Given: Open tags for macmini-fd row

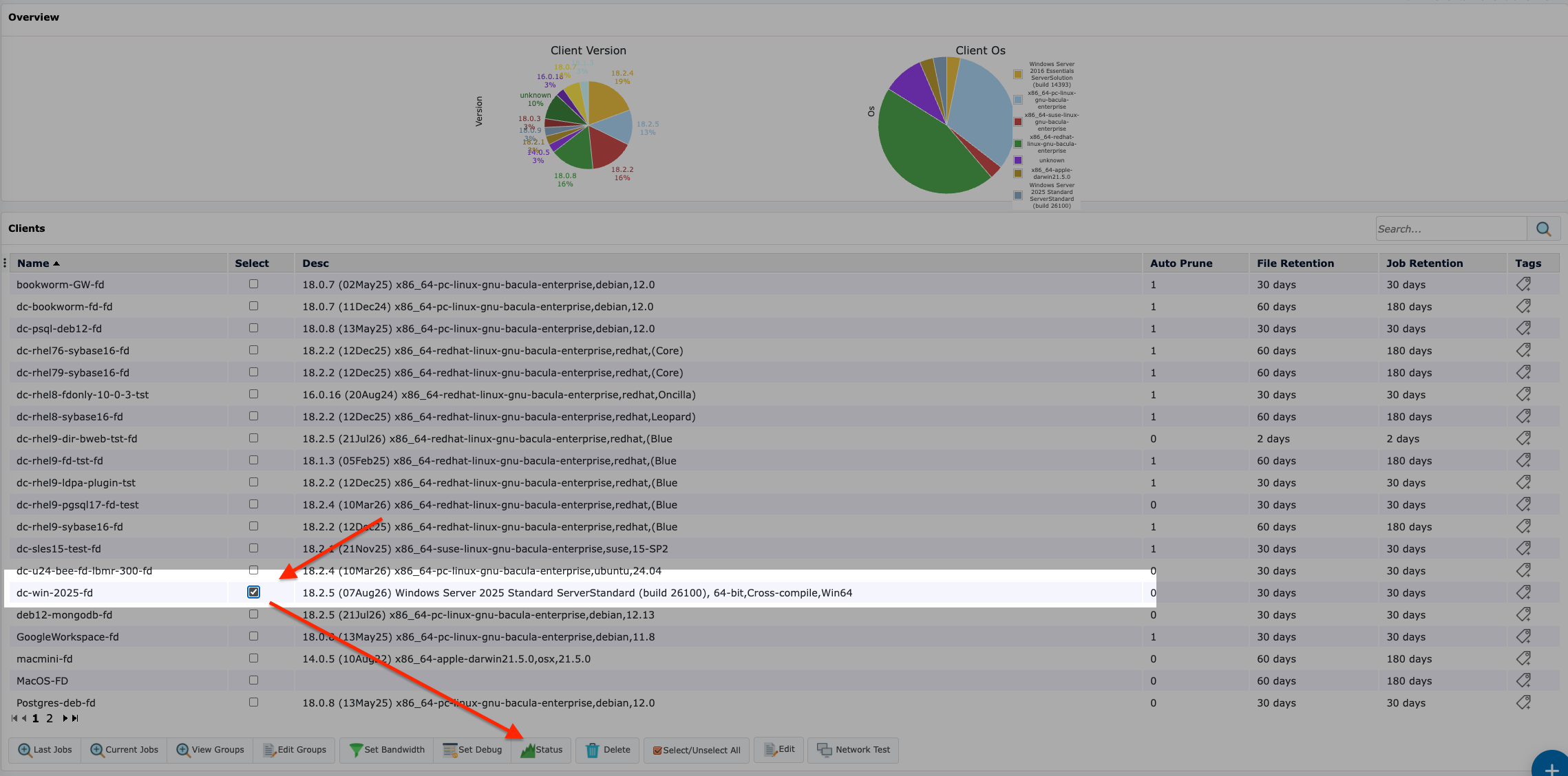Looking at the screenshot, I should pos(1523,658).
